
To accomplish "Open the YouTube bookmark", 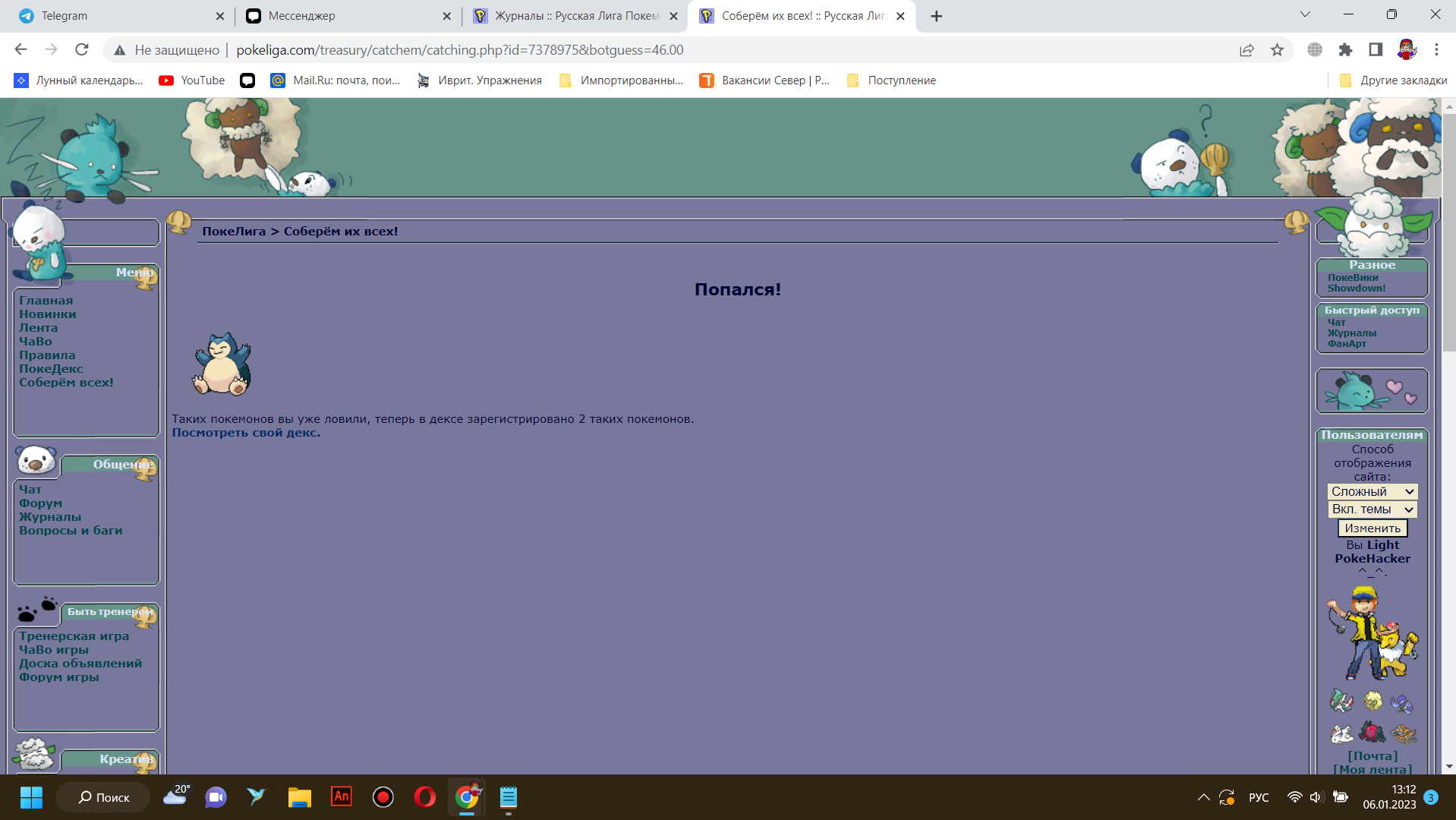I will (192, 80).
